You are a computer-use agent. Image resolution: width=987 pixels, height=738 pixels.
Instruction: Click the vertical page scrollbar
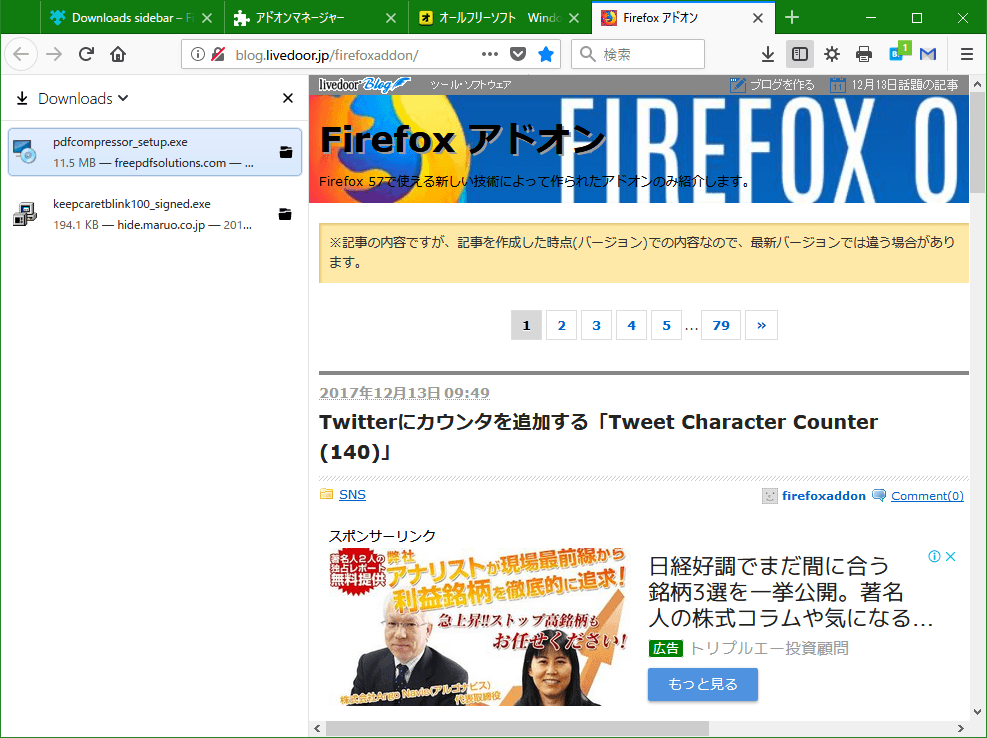pos(977,142)
